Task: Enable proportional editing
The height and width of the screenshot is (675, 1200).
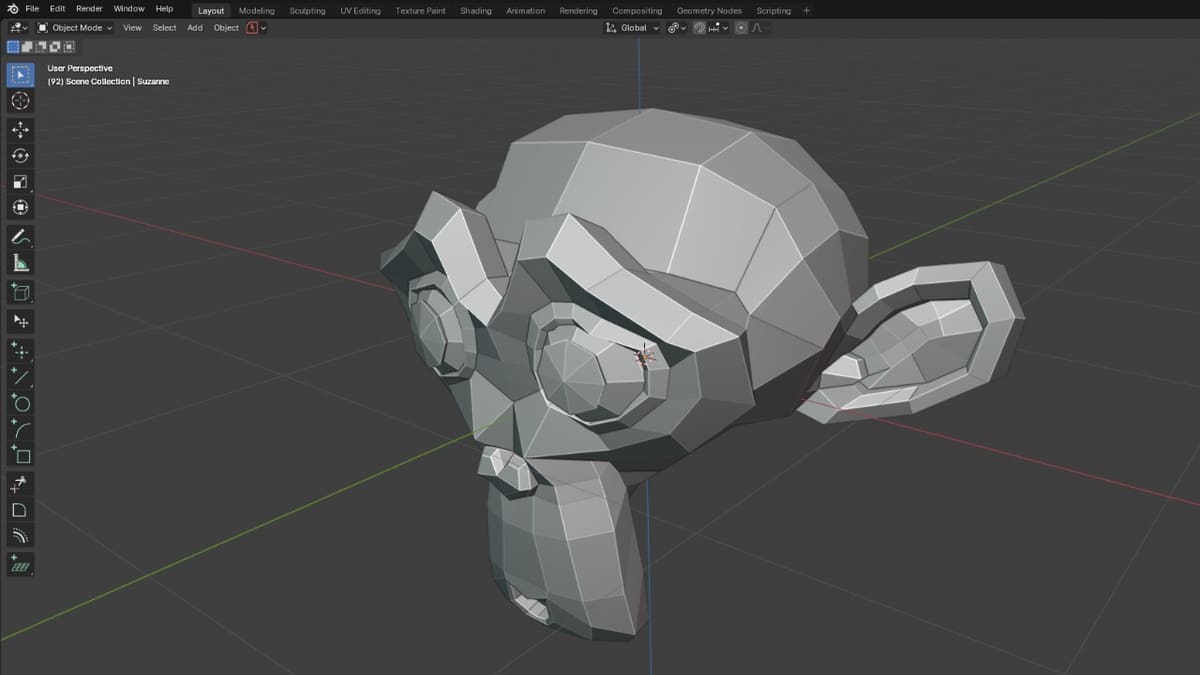Action: (740, 27)
